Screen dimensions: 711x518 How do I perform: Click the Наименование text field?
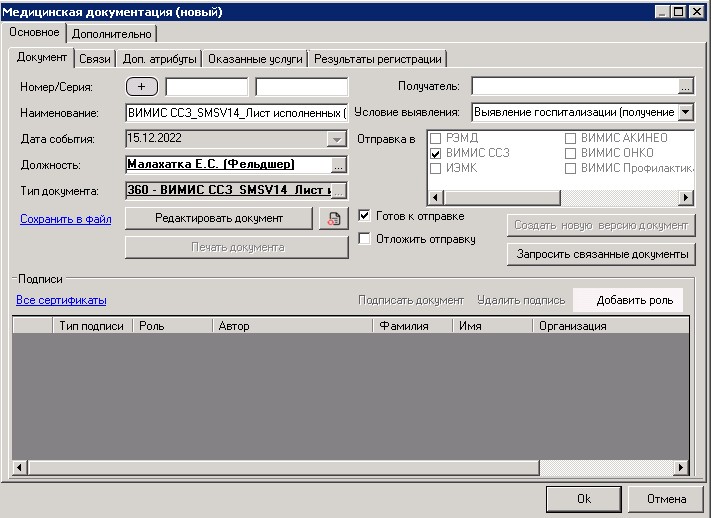pos(236,112)
